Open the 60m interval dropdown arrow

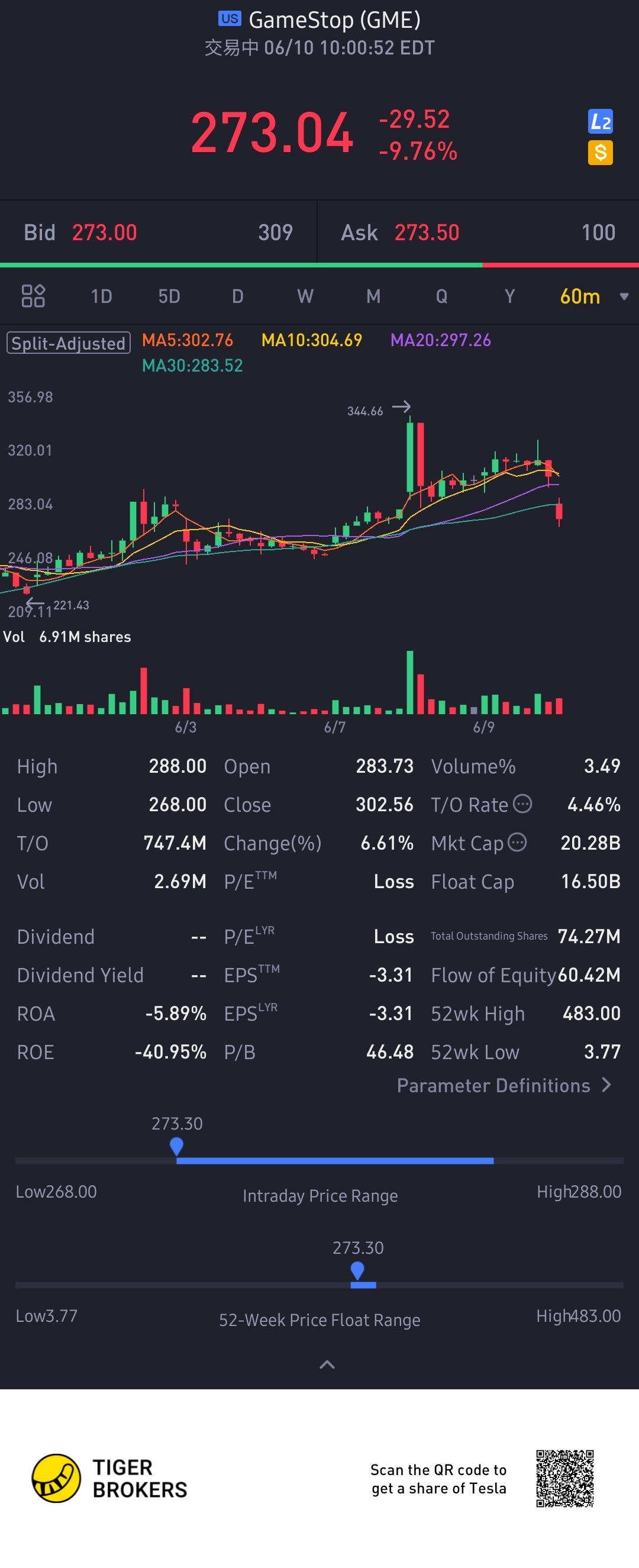(624, 296)
